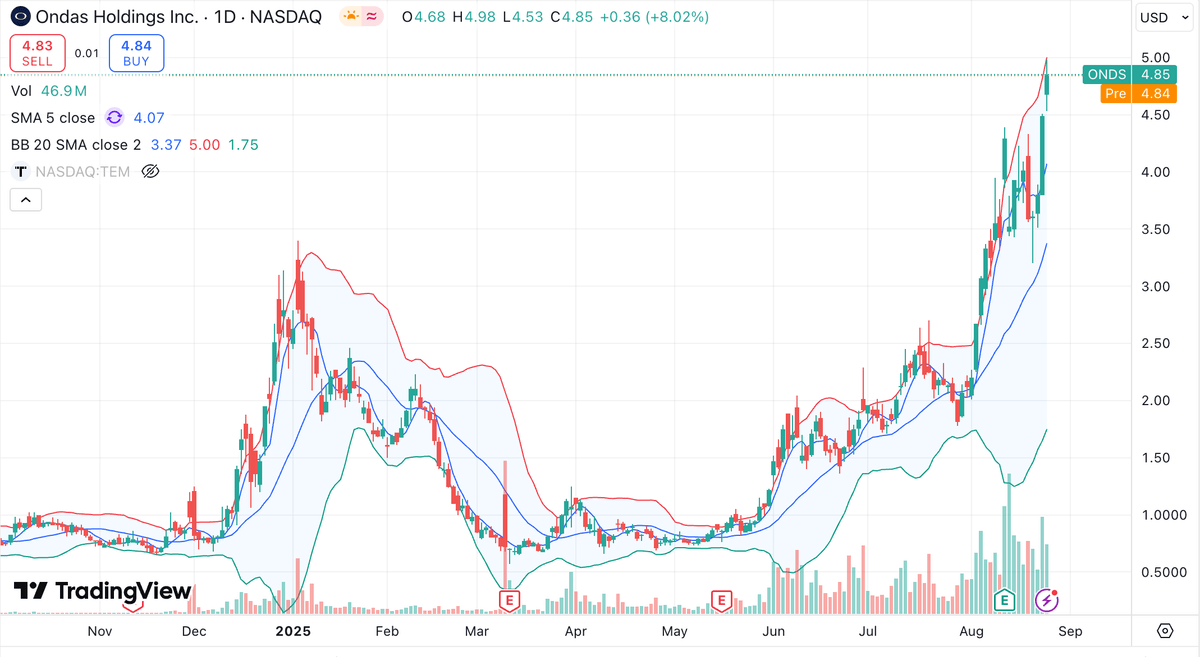Click the red earnings marker in March
Image resolution: width=1200 pixels, height=657 pixels.
click(509, 600)
